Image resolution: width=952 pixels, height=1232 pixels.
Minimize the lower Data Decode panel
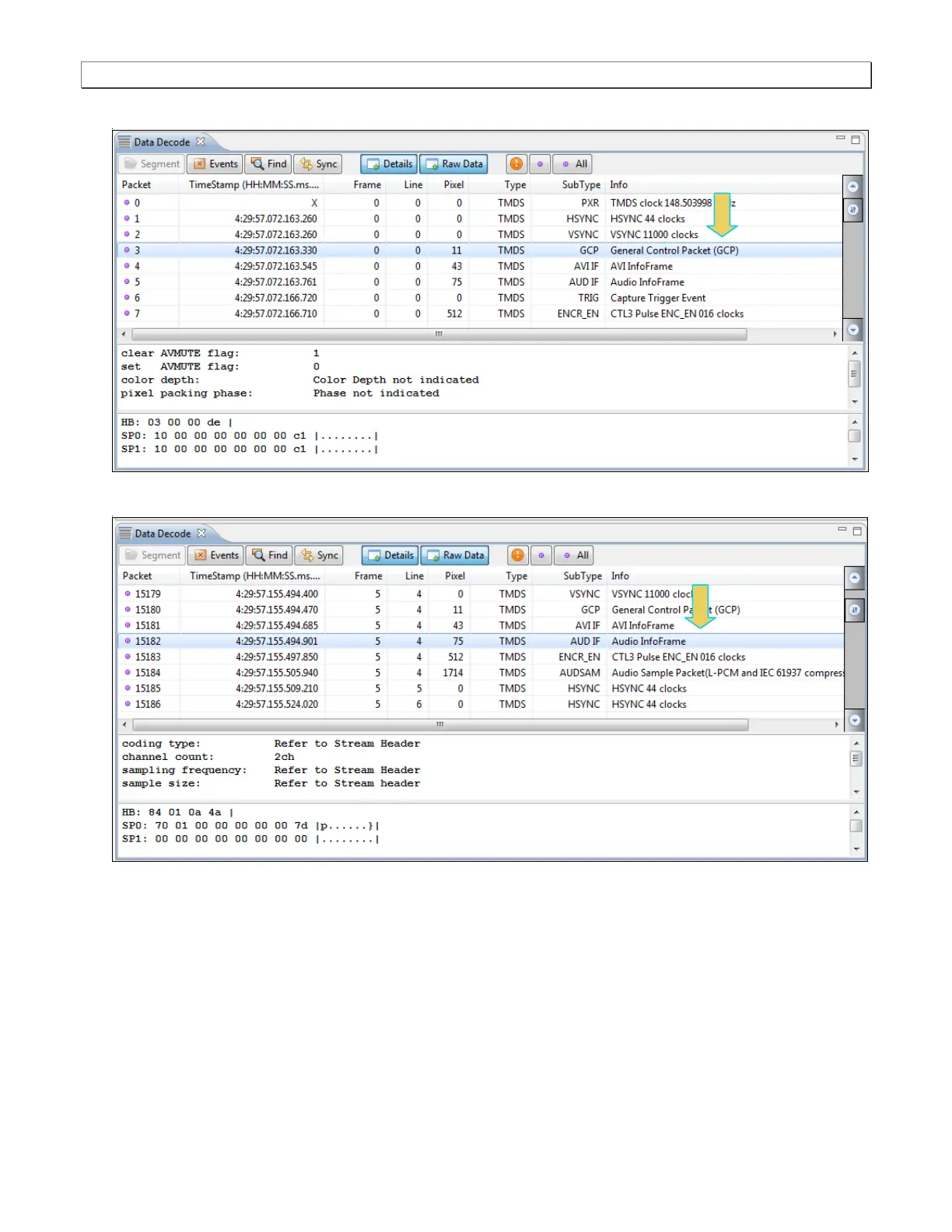(x=842, y=530)
